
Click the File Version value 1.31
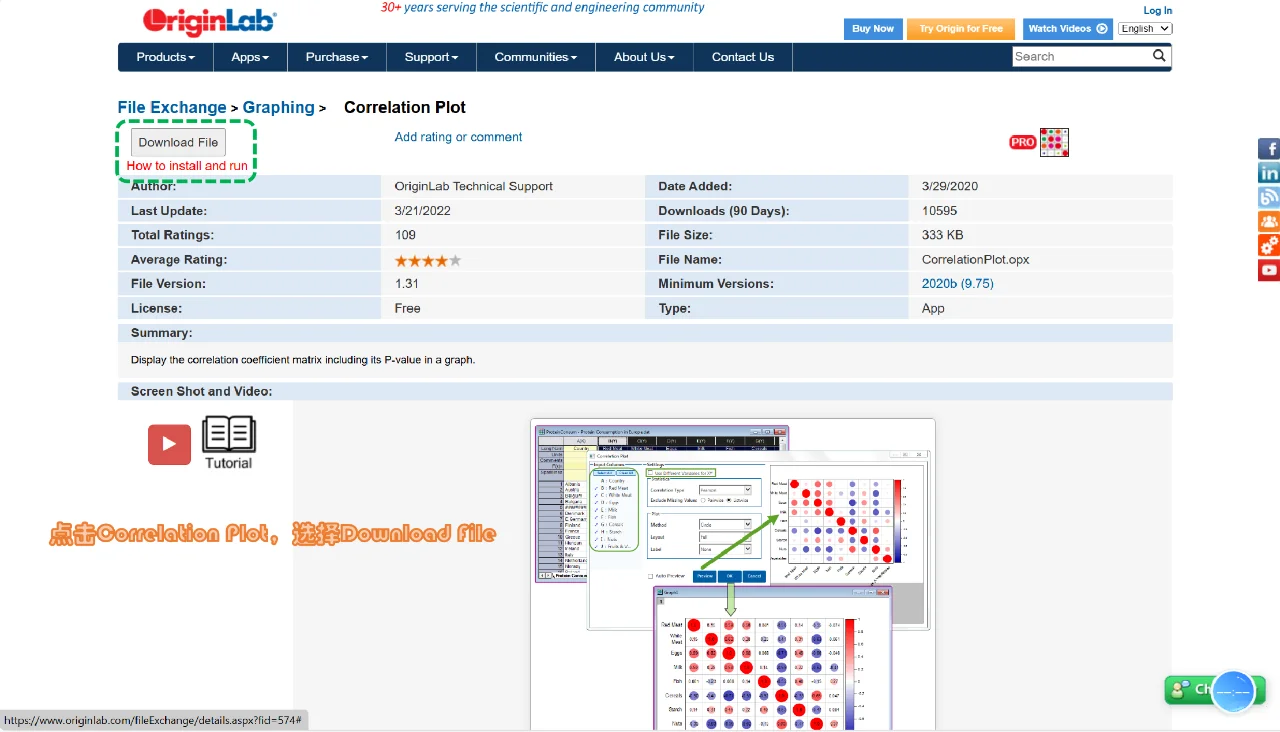[x=407, y=284]
